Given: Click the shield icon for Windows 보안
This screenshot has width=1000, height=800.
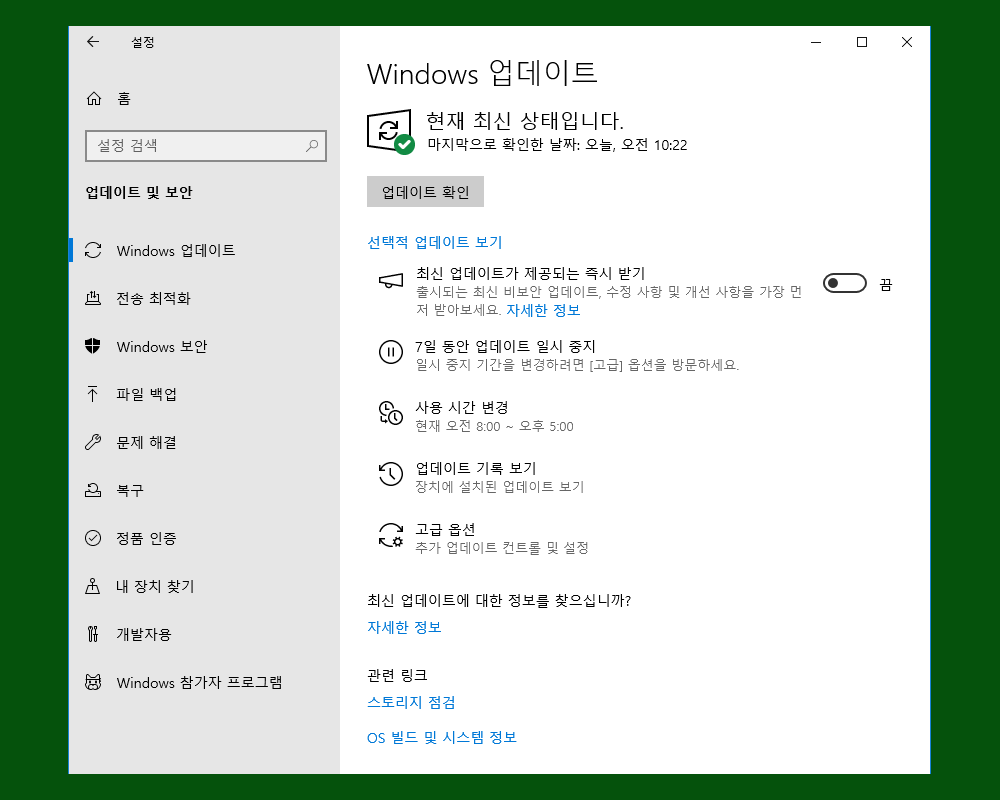Looking at the screenshot, I should [x=93, y=346].
